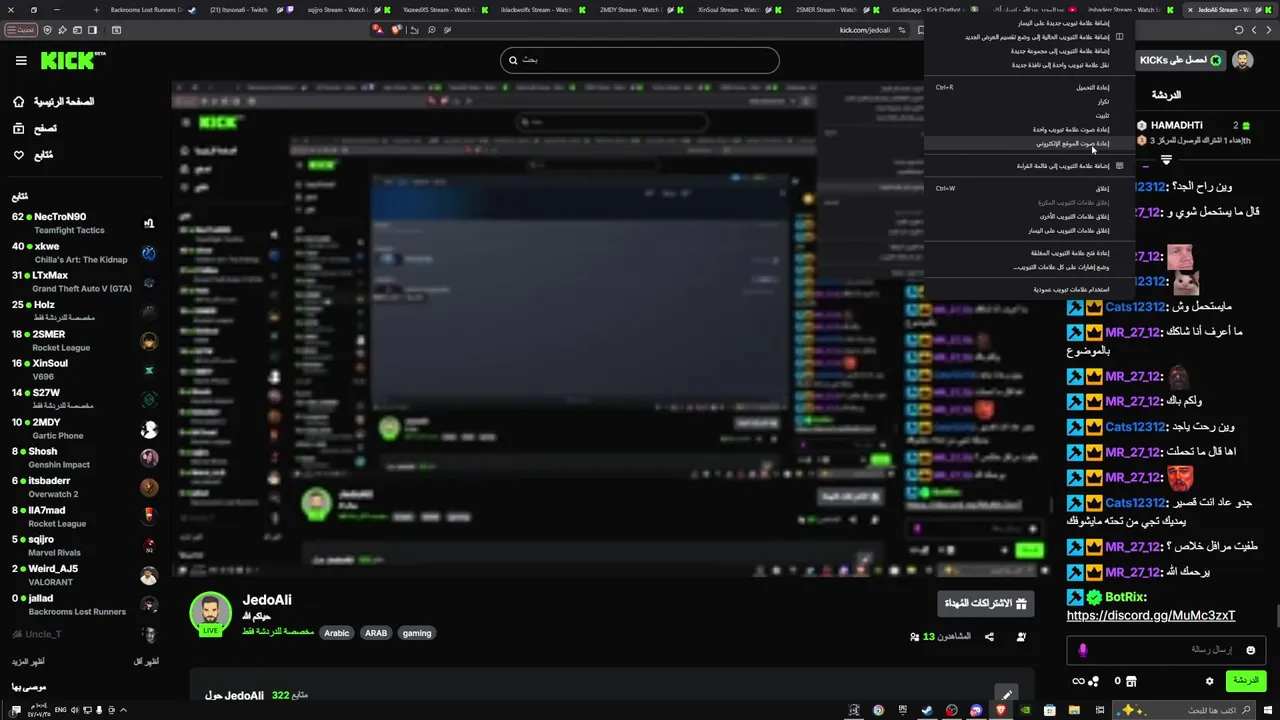This screenshot has height=720, width=1280.
Task: Open Brave browser from taskbar
Action: (1001, 710)
